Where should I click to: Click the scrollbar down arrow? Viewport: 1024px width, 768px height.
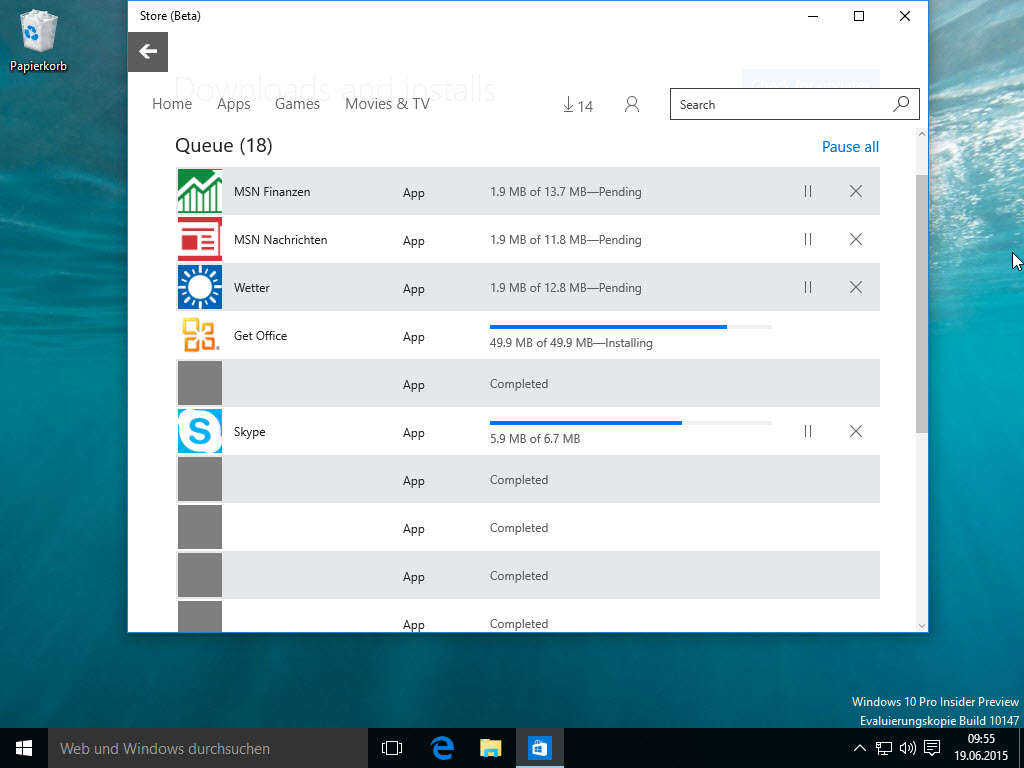pyautogui.click(x=922, y=626)
